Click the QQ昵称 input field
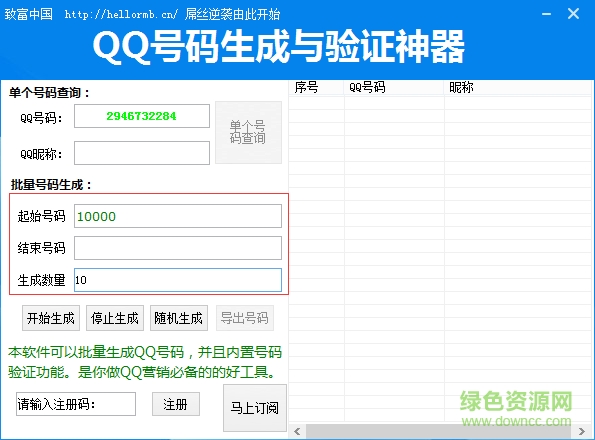The width and height of the screenshot is (595, 440). (142, 153)
